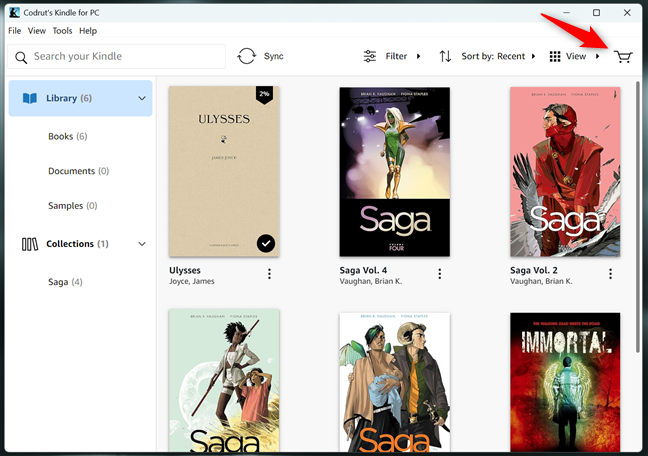Click the library vertical scrollbar

tap(638, 215)
